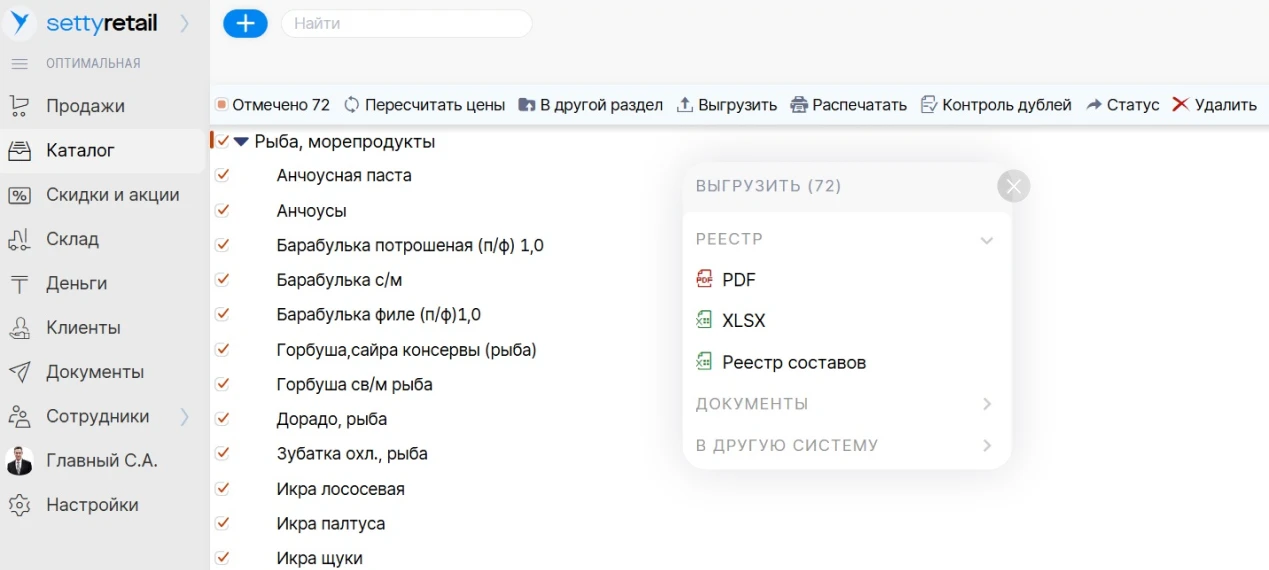Expand the Сотрудники submenu chevron

[x=185, y=417]
